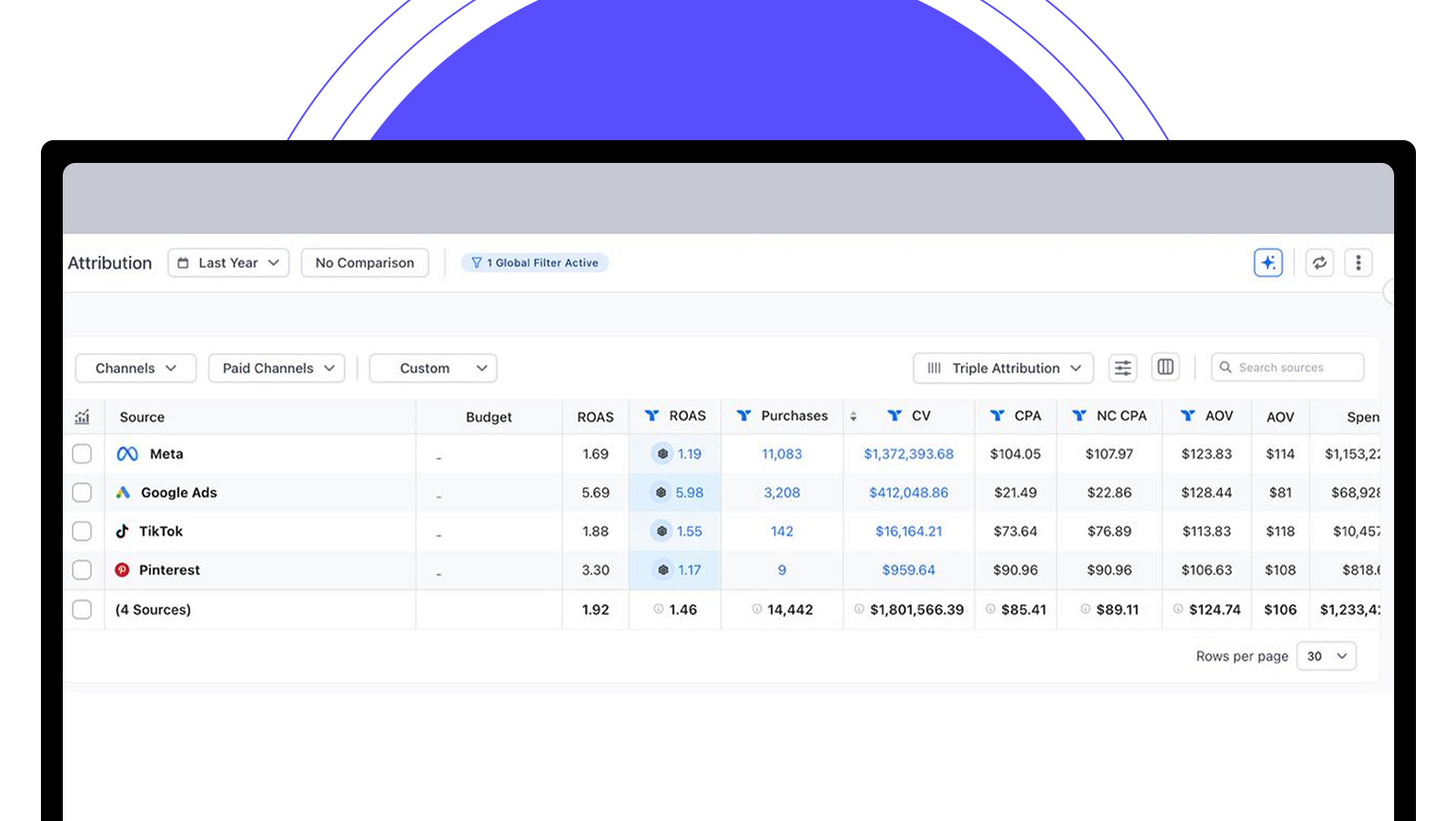This screenshot has width=1456, height=821.
Task: Click the column layout icon
Action: (1165, 368)
